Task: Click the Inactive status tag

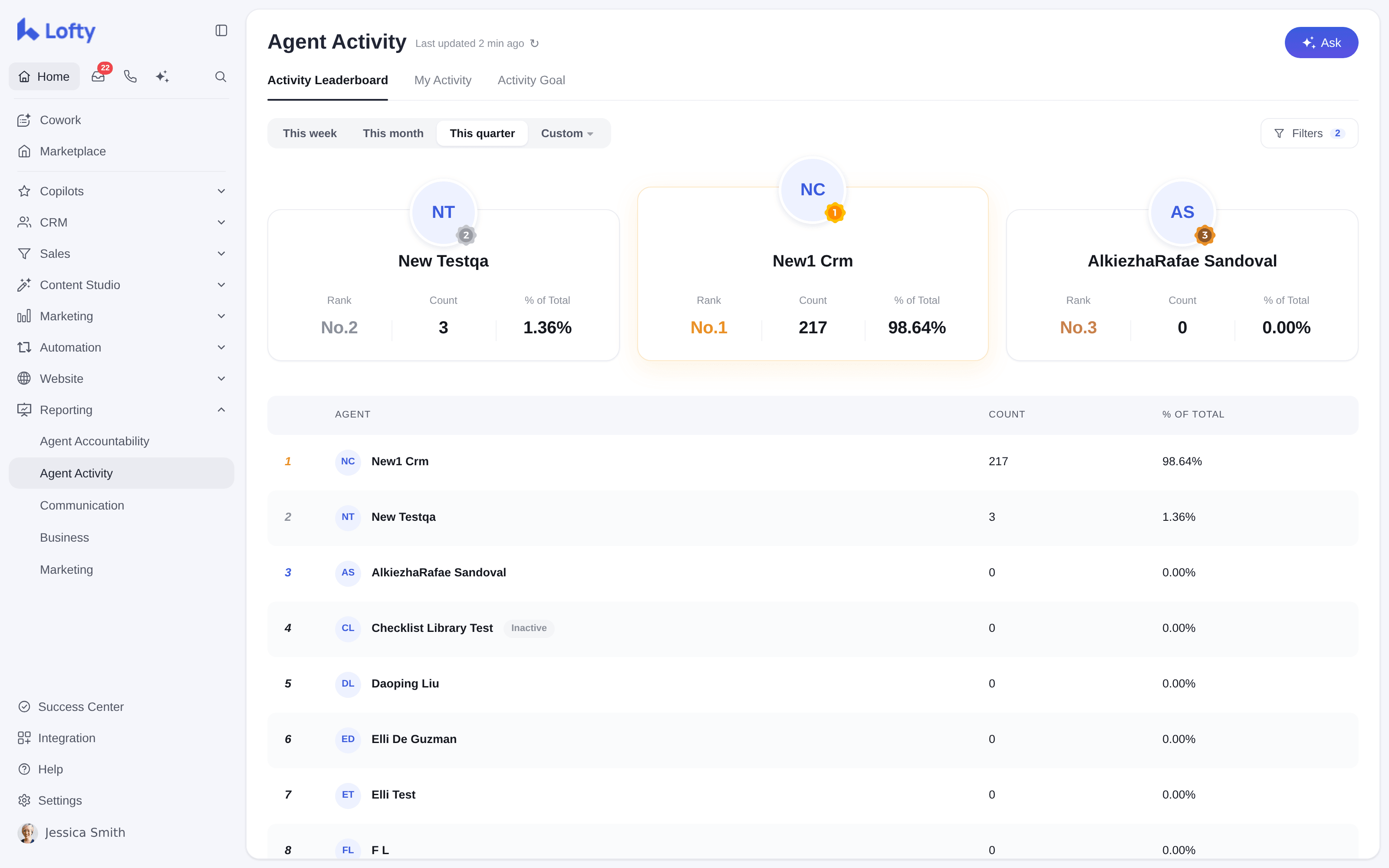Action: [x=529, y=628]
